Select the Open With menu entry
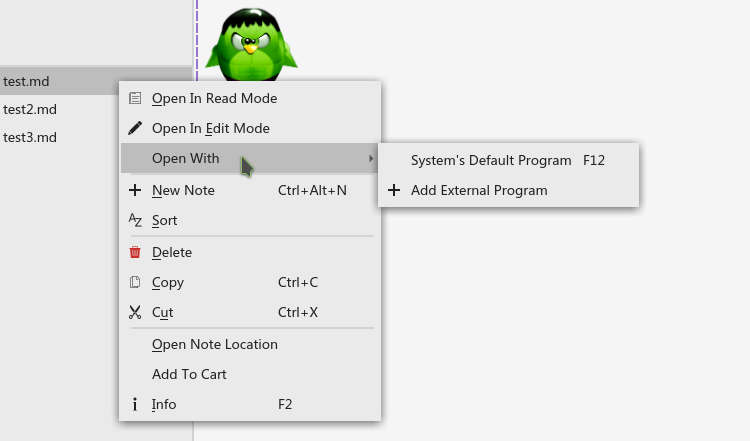750x441 pixels. pyautogui.click(x=250, y=158)
